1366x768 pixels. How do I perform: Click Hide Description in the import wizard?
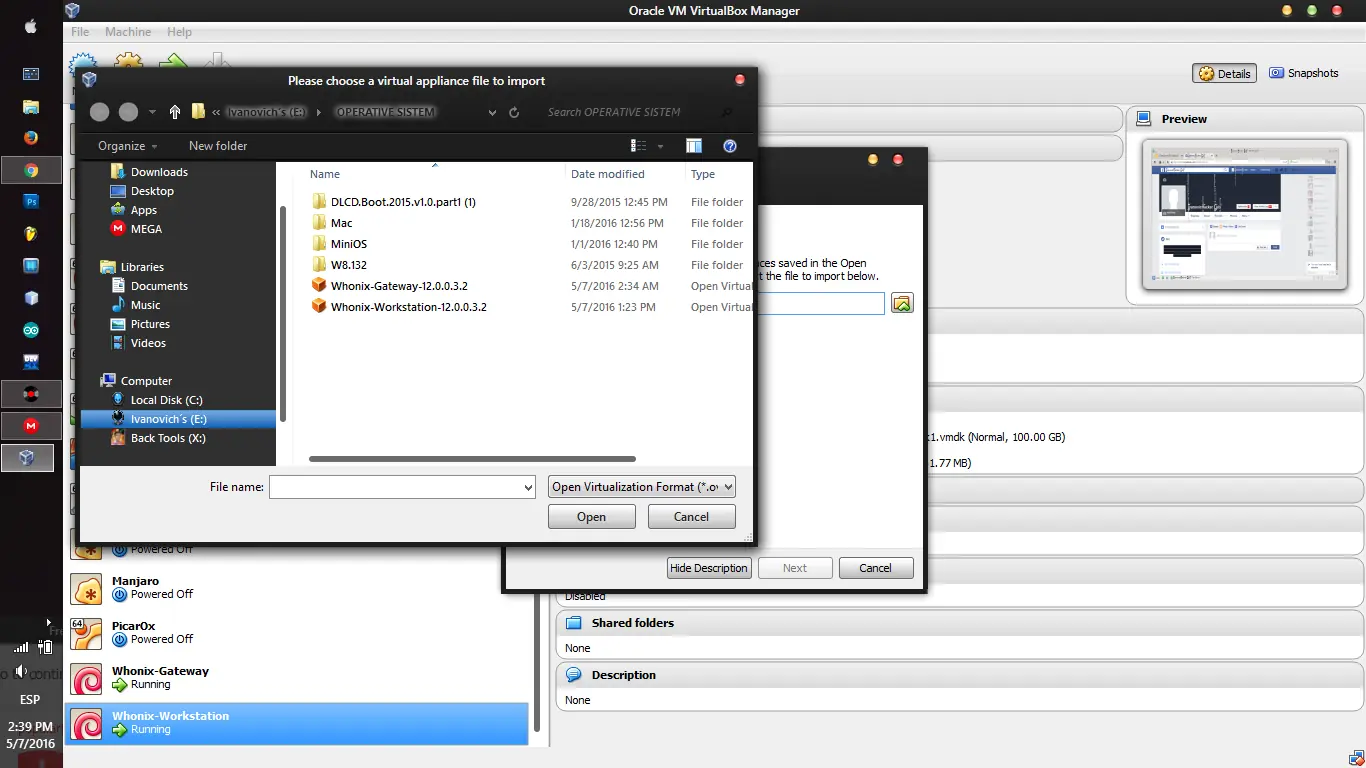pos(709,568)
